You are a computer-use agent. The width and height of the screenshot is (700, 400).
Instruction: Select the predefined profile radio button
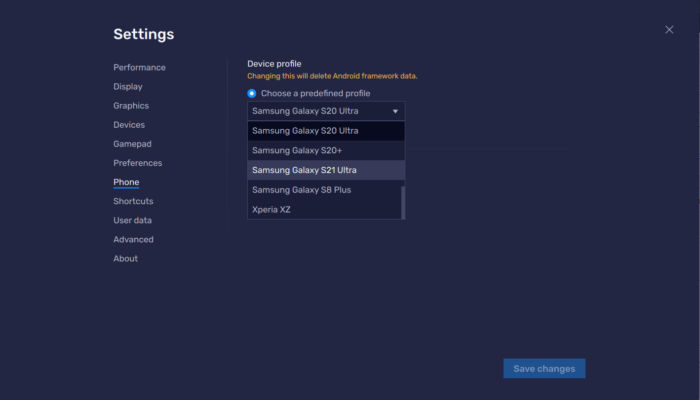(x=252, y=93)
